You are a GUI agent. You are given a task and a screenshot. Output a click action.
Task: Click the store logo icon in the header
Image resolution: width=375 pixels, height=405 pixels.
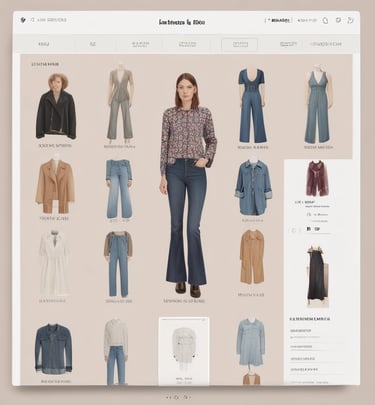pyautogui.click(x=23, y=20)
